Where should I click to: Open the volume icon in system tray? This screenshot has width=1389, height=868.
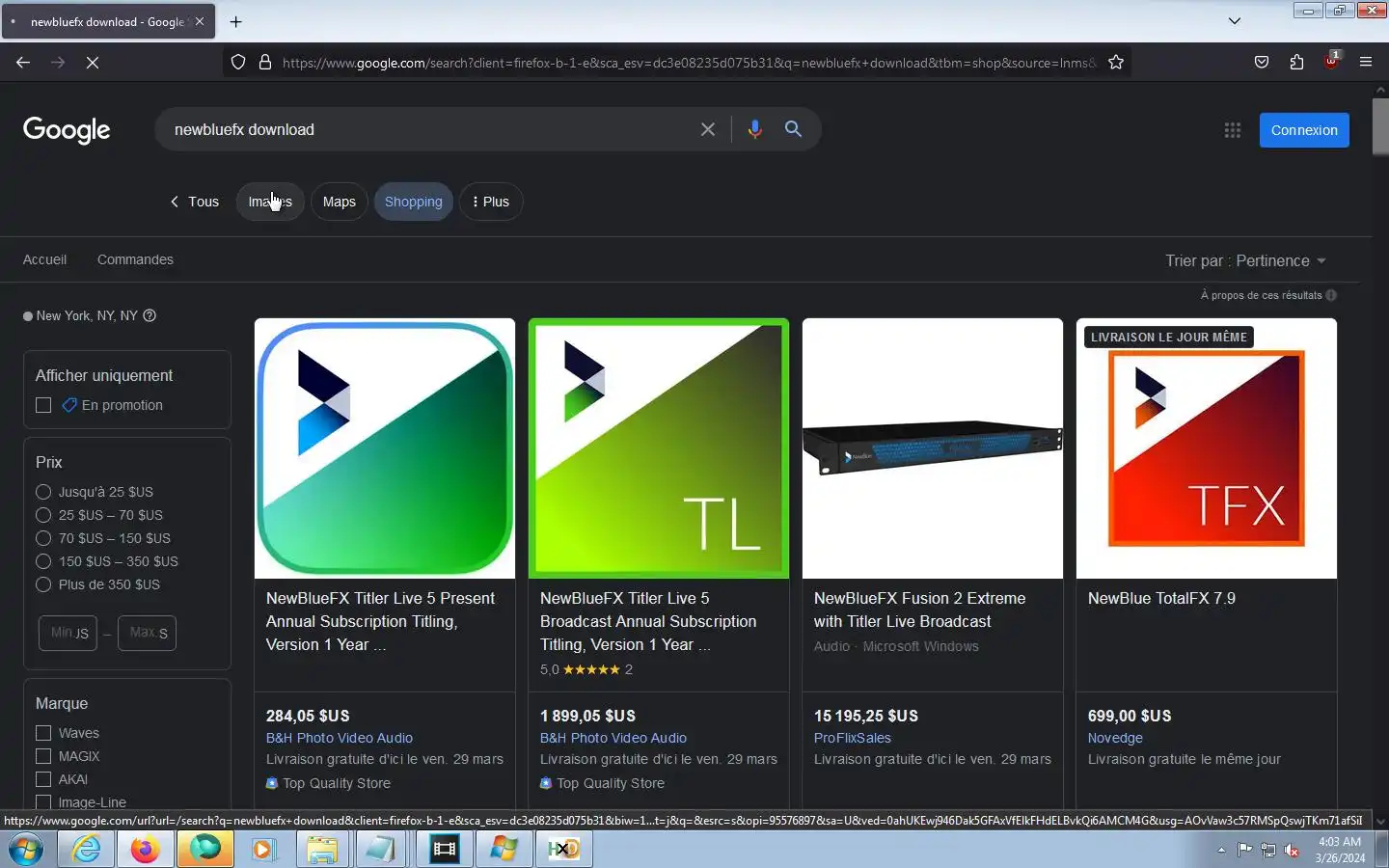pos(1293,850)
